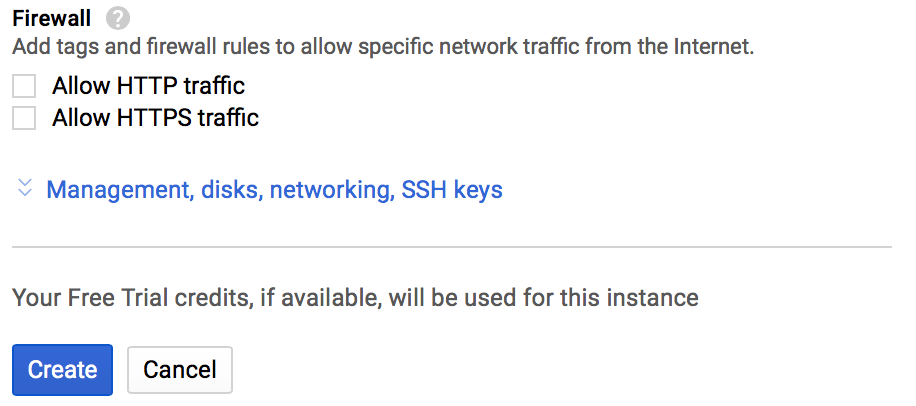Tick the Allow HTTPS traffic checkbox
This screenshot has width=916, height=406.
pos(24,118)
